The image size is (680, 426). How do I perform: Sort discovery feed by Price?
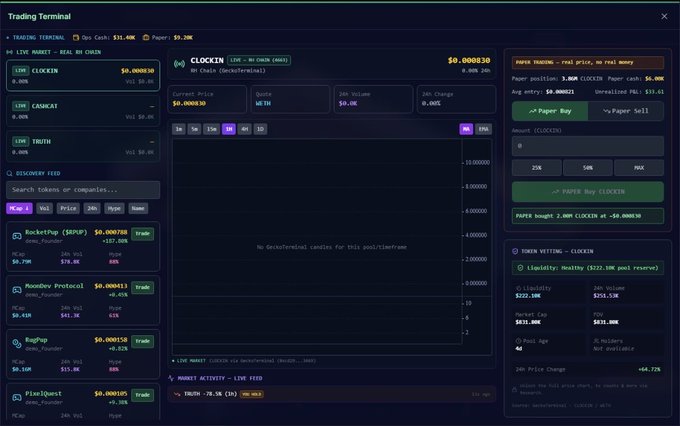(x=68, y=208)
